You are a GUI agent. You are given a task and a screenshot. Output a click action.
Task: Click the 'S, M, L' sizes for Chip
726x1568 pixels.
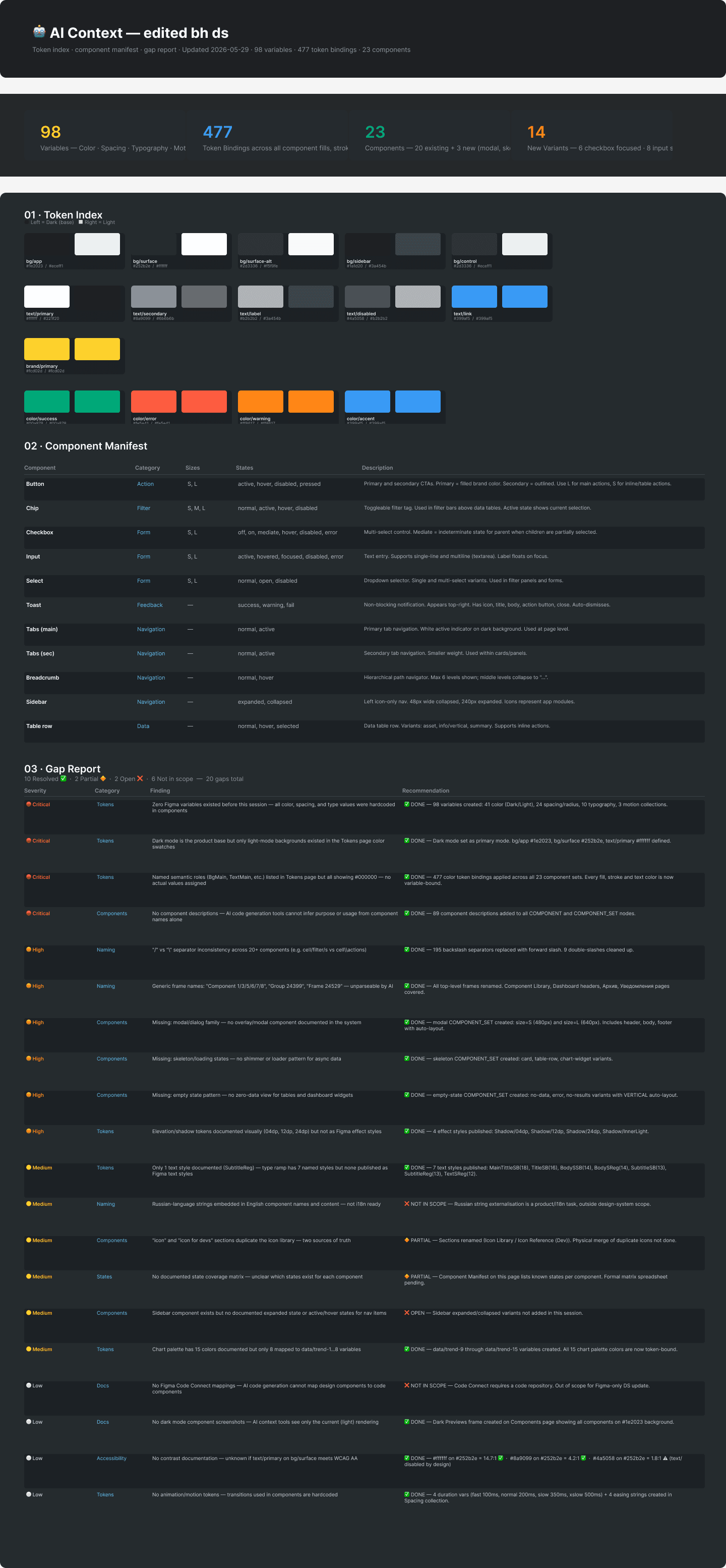point(197,508)
